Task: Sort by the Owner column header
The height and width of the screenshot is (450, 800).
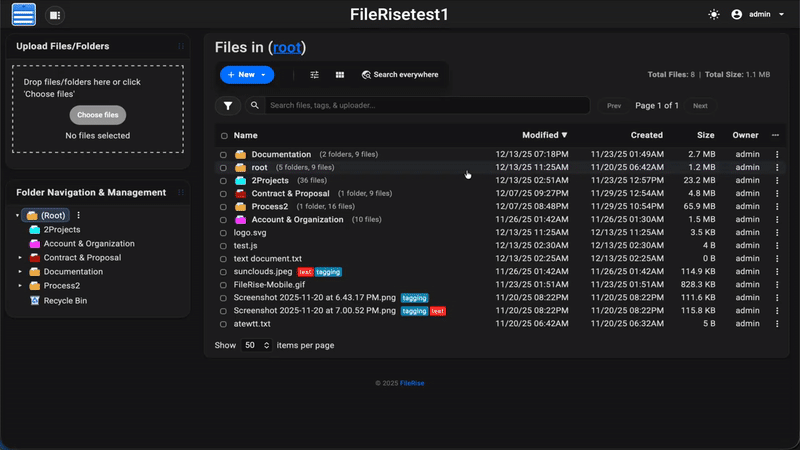Action: [745, 135]
